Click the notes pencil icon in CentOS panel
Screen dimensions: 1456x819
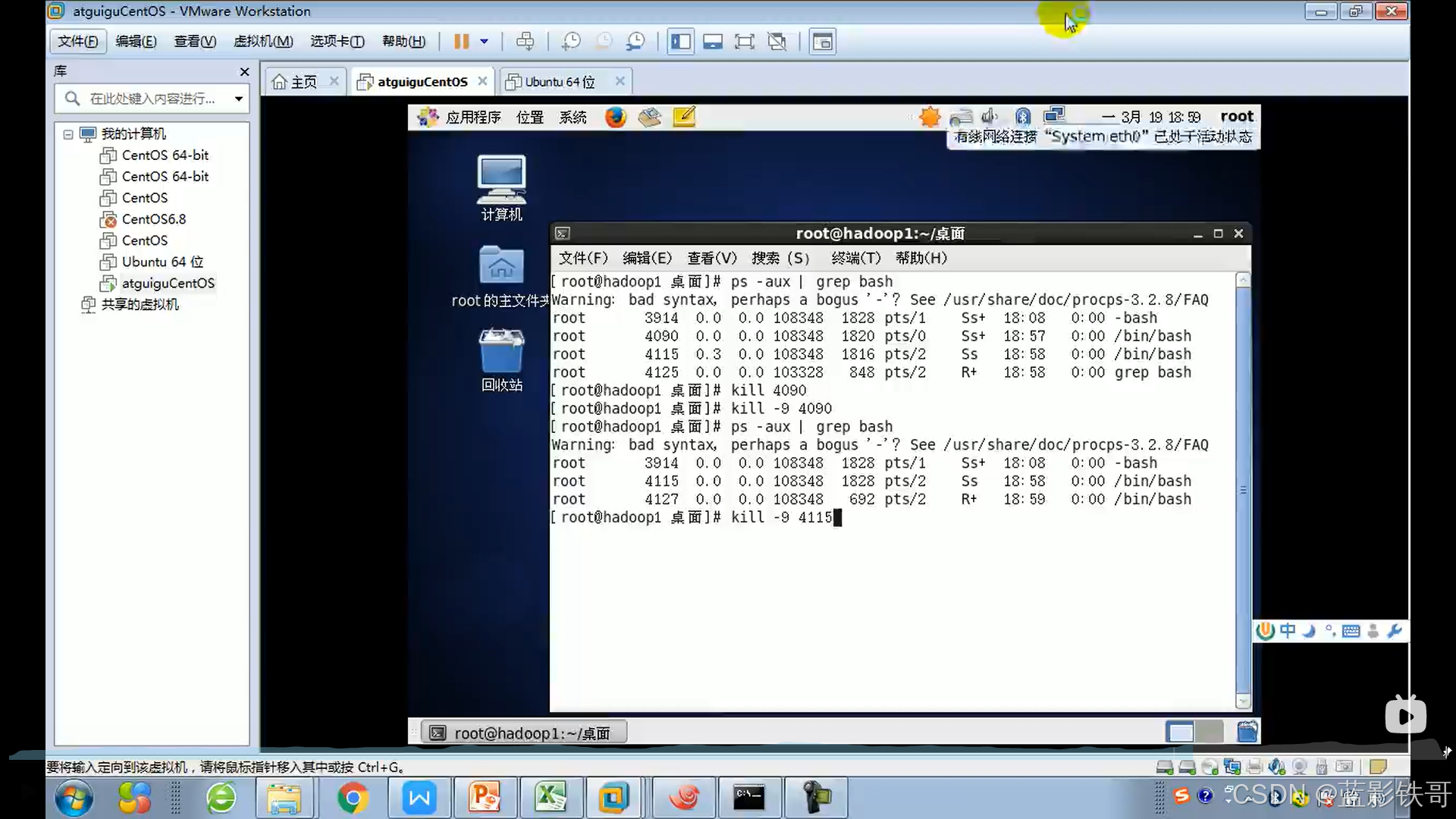(x=684, y=117)
